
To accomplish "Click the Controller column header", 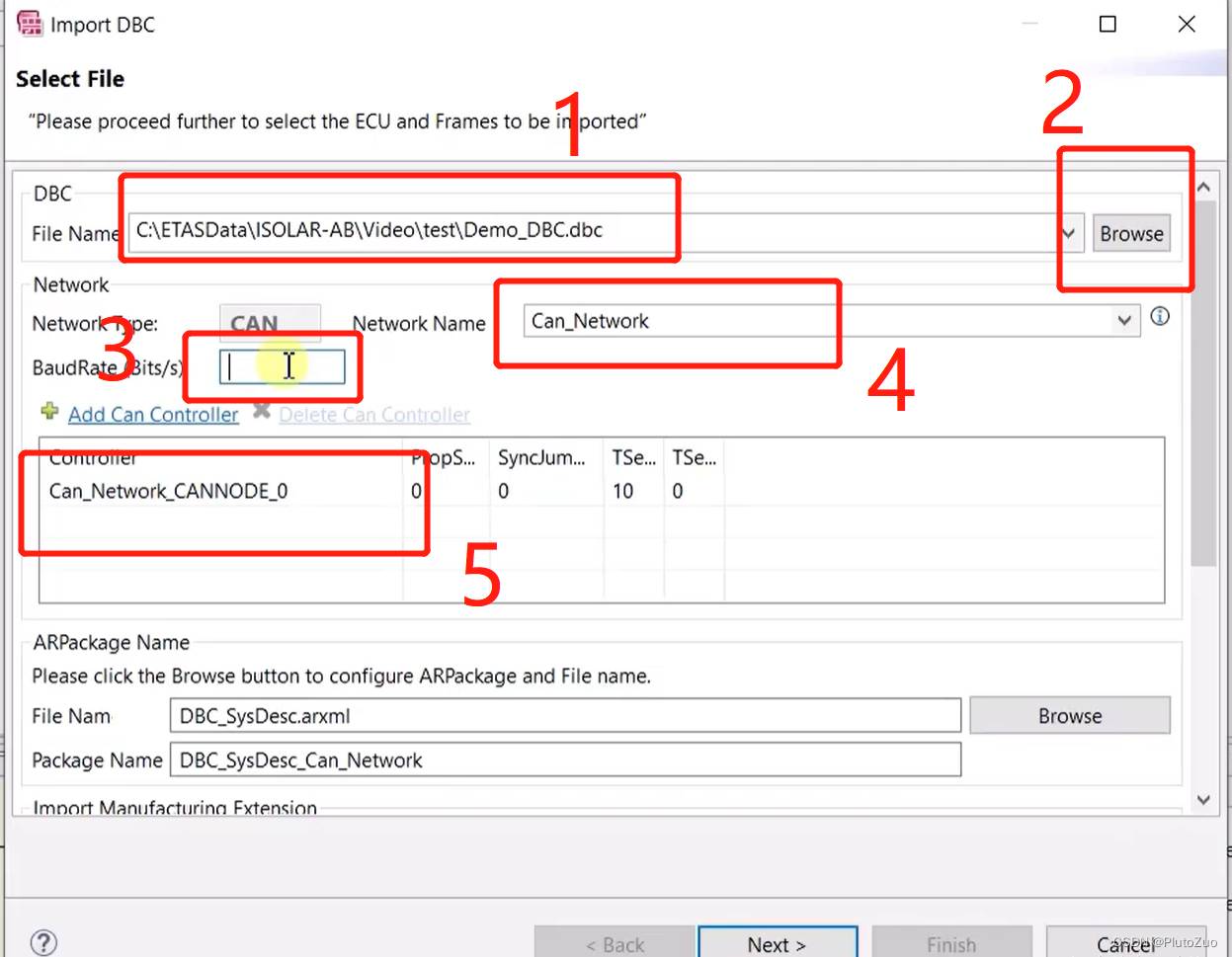I will tap(222, 457).
